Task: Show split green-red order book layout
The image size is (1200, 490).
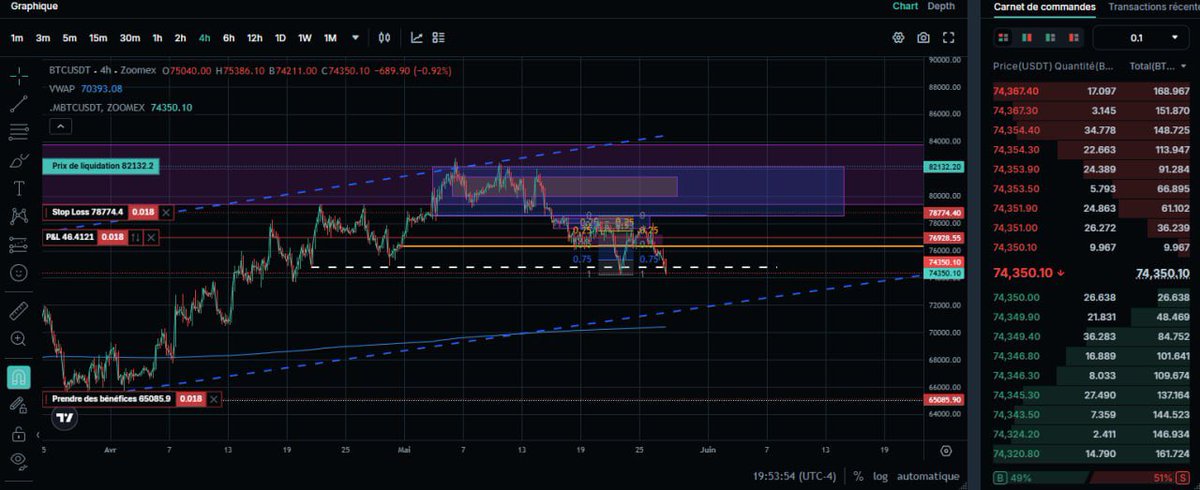Action: click(x=1026, y=38)
